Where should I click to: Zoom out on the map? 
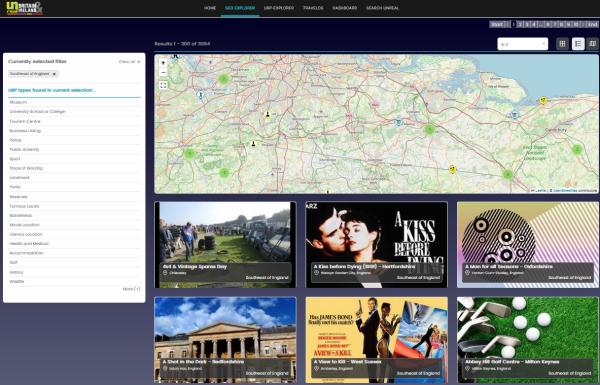[x=163, y=72]
